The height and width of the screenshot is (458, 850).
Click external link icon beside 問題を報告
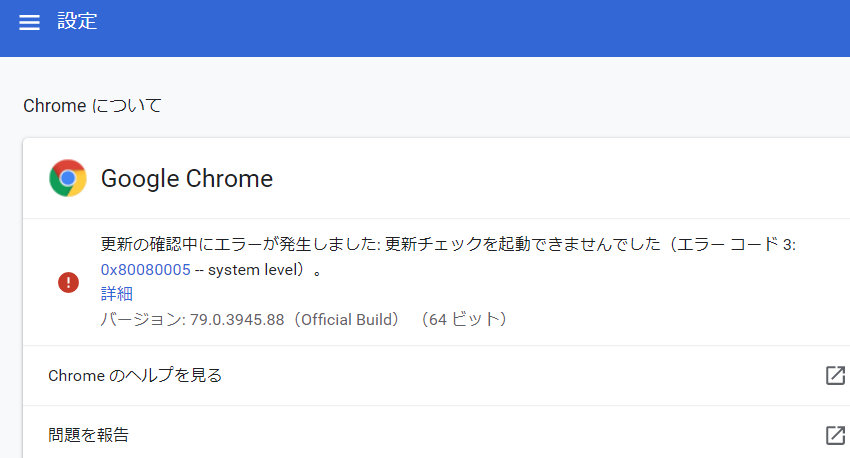[835, 435]
